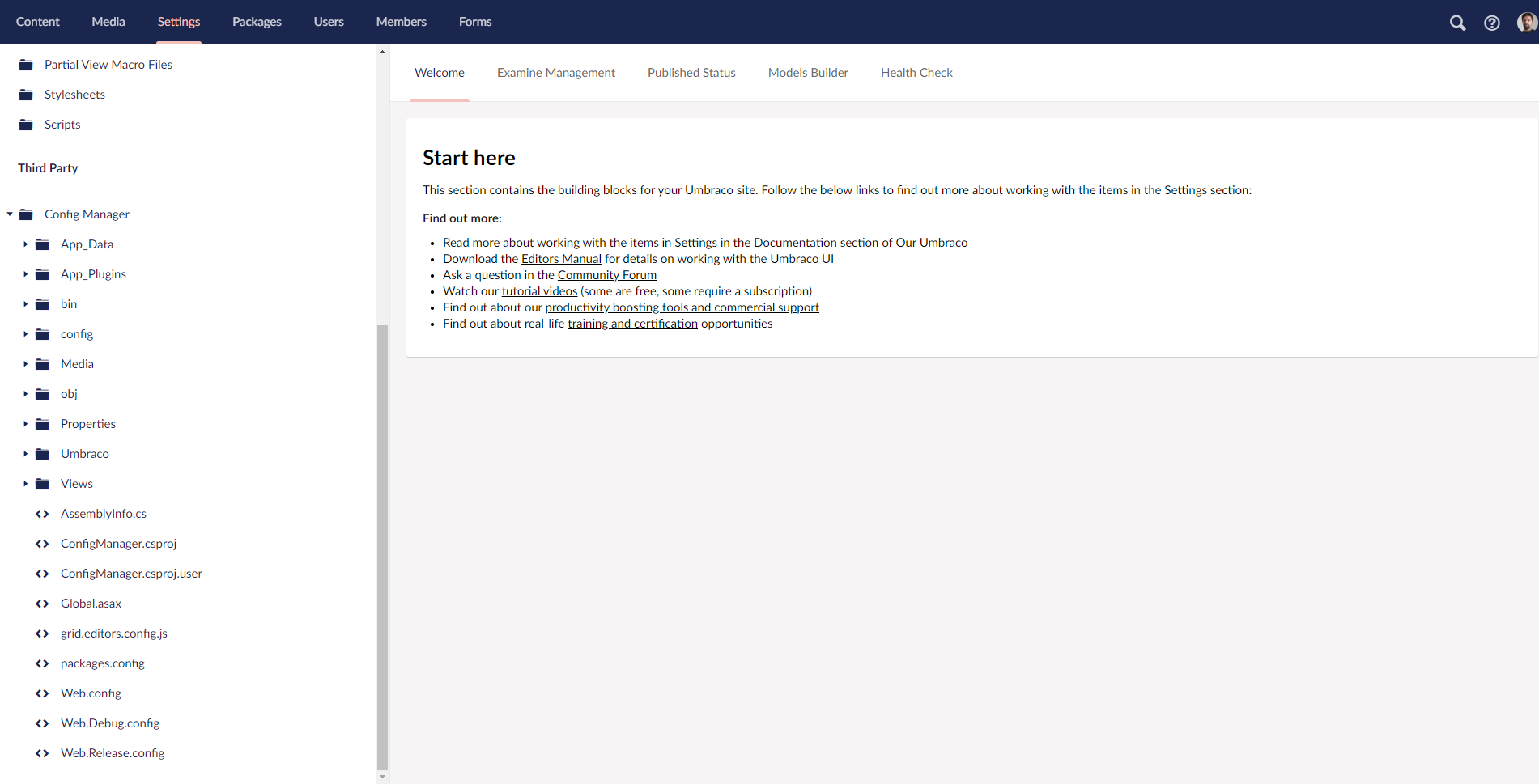The height and width of the screenshot is (784, 1539).
Task: Open the Community Forum link
Action: pyautogui.click(x=607, y=275)
